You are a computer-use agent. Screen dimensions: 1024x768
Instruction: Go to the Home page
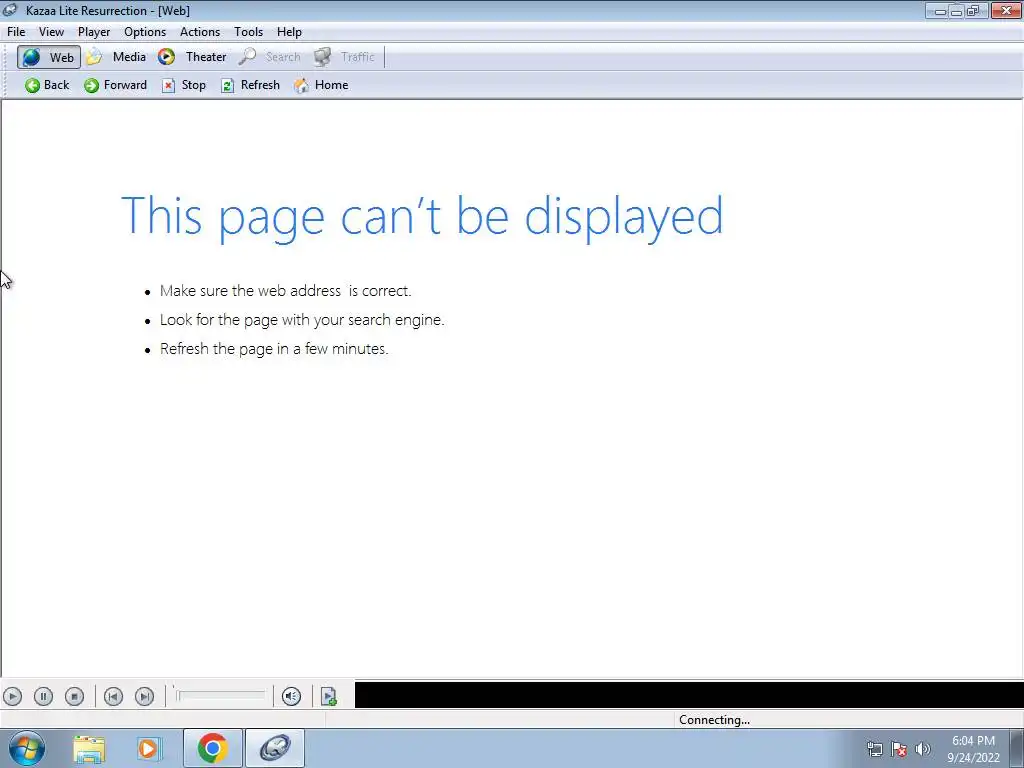click(321, 85)
